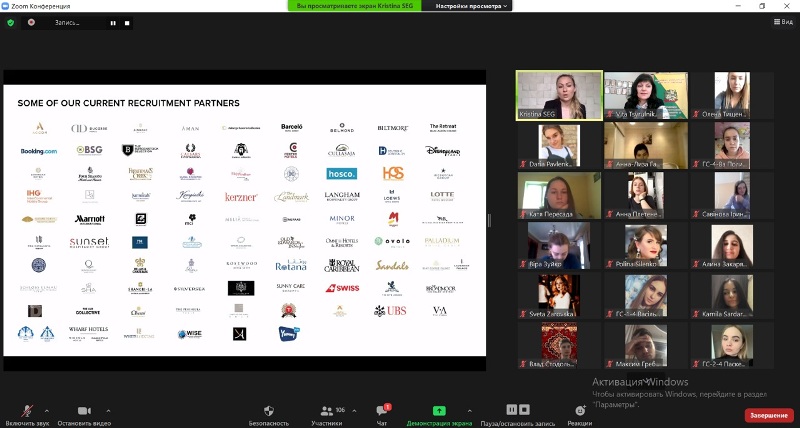Stop camera with Остановить видео icon
The width and height of the screenshot is (800, 428).
[84, 411]
